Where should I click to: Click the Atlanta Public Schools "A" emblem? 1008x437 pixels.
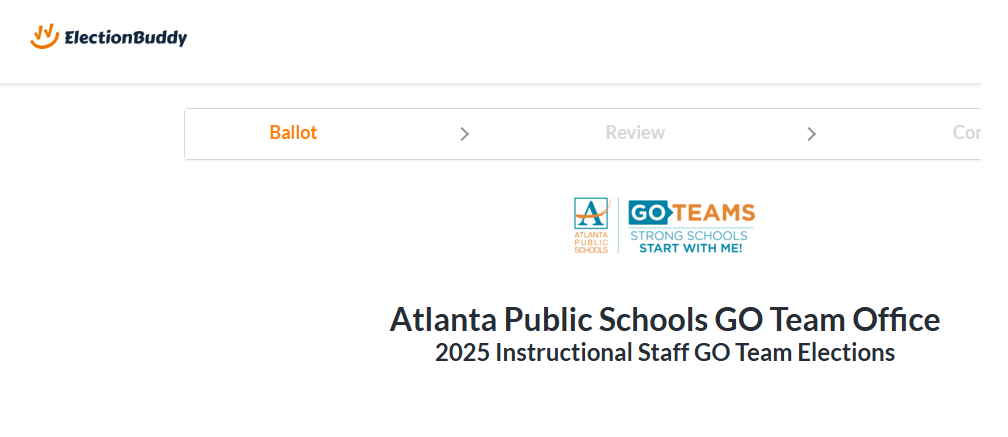pos(591,213)
